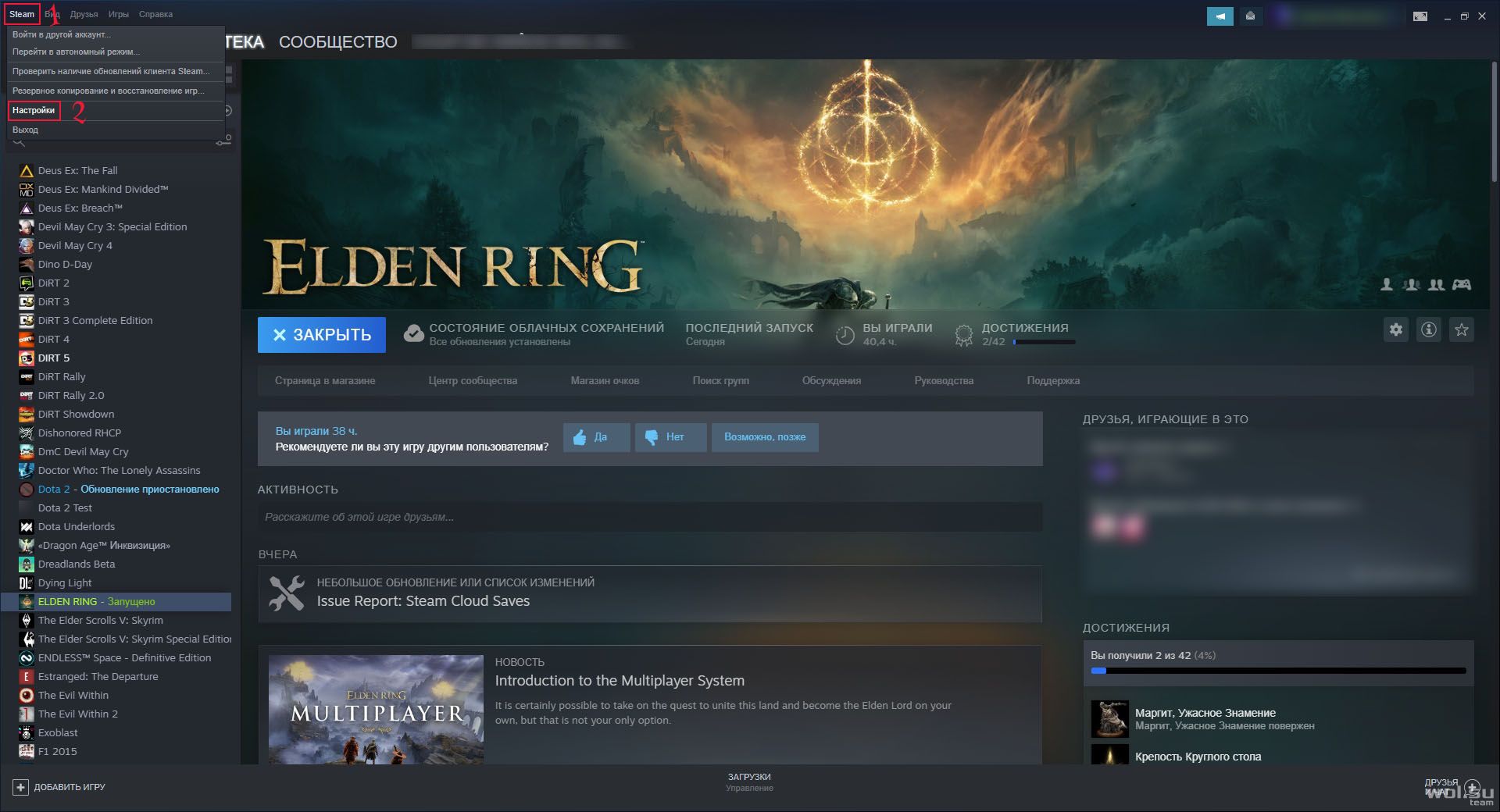Select ELDEN RING in the library list

[116, 602]
